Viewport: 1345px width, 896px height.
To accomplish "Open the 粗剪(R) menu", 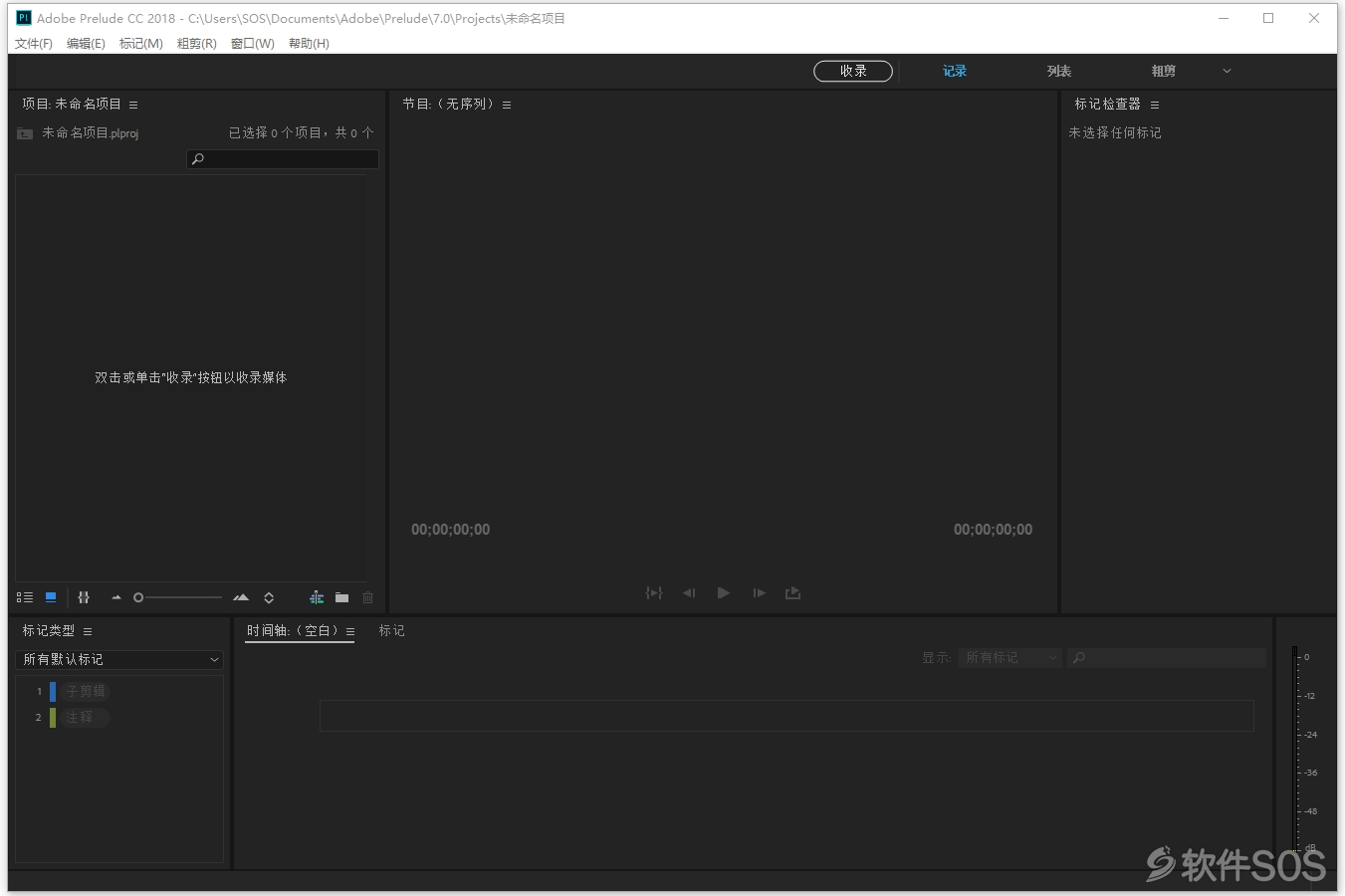I will pos(196,44).
